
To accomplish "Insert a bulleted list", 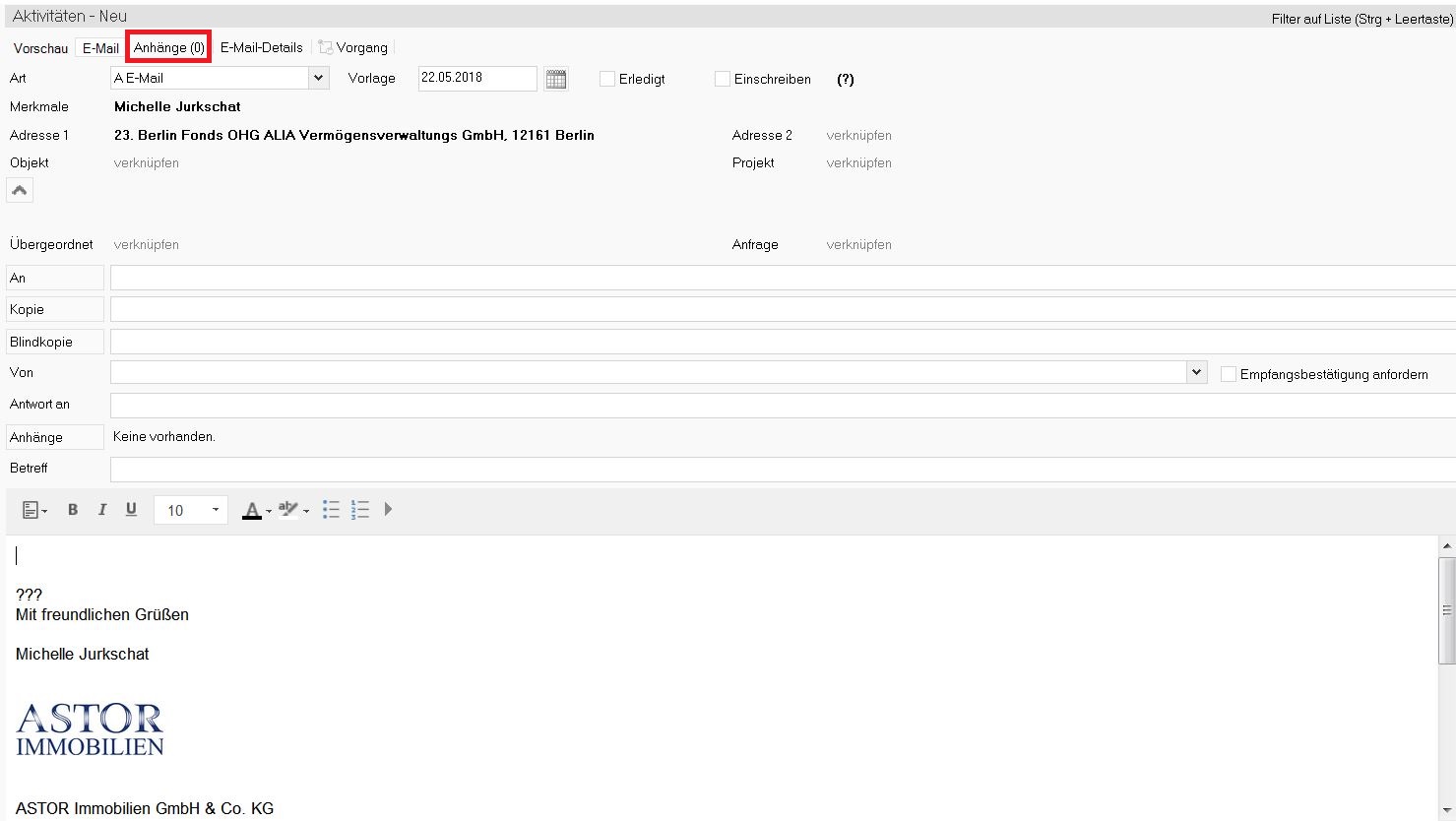I will click(x=331, y=510).
